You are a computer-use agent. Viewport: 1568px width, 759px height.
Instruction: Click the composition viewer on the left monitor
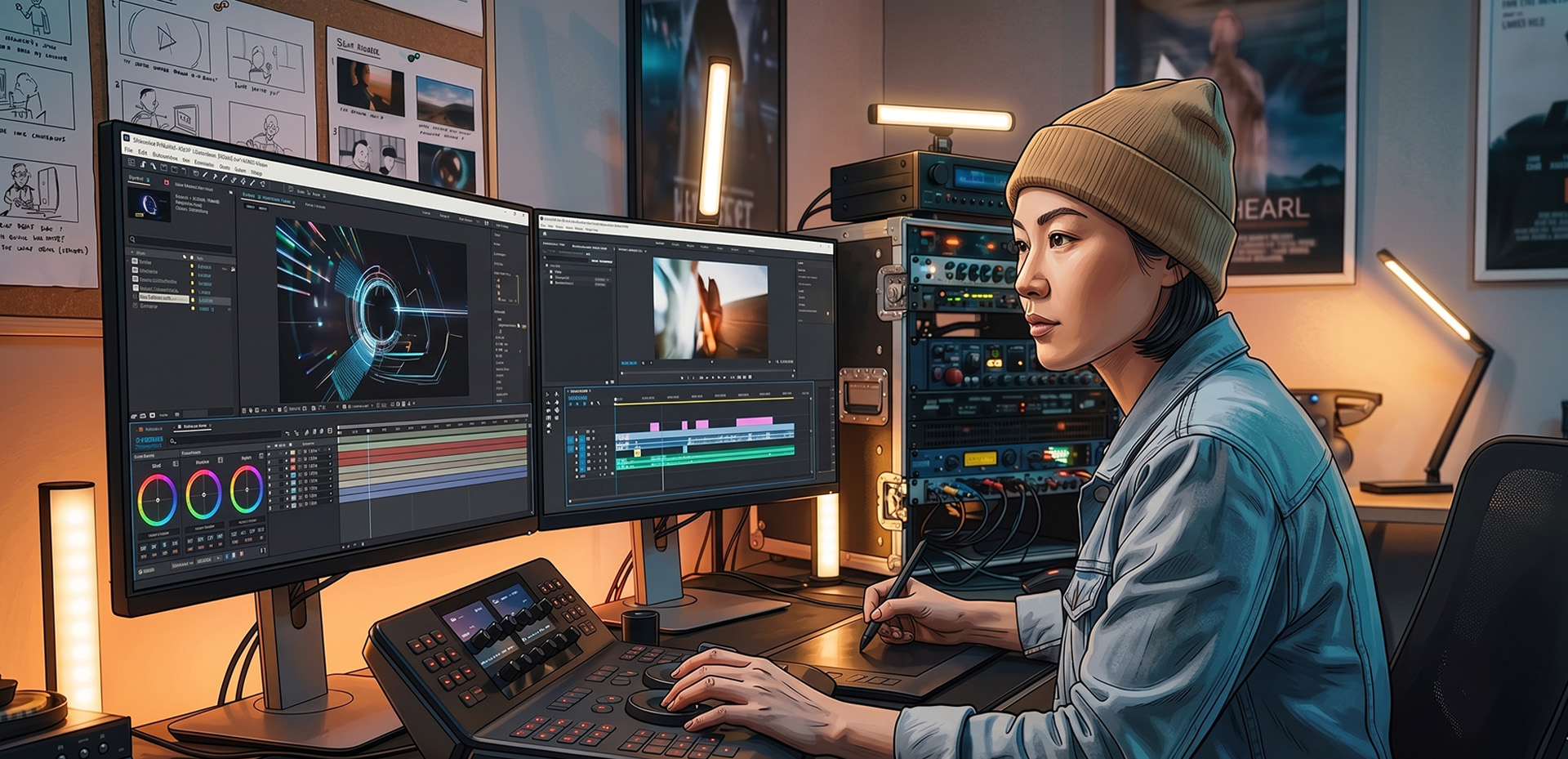[x=372, y=310]
